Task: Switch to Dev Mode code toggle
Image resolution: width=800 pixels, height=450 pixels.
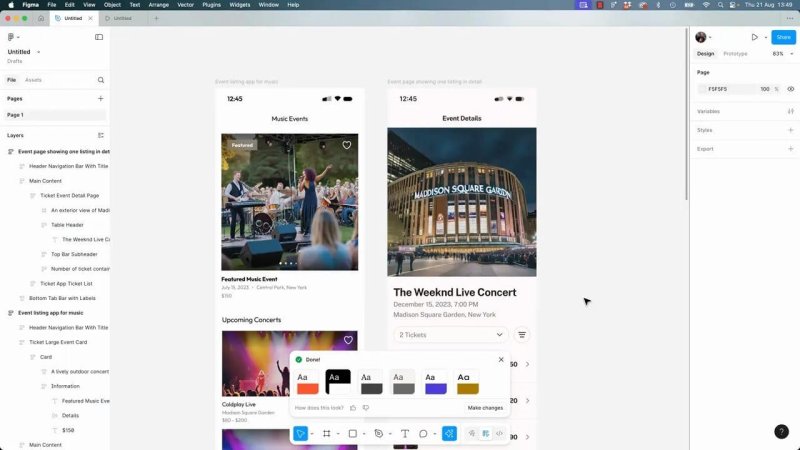Action: pos(499,434)
